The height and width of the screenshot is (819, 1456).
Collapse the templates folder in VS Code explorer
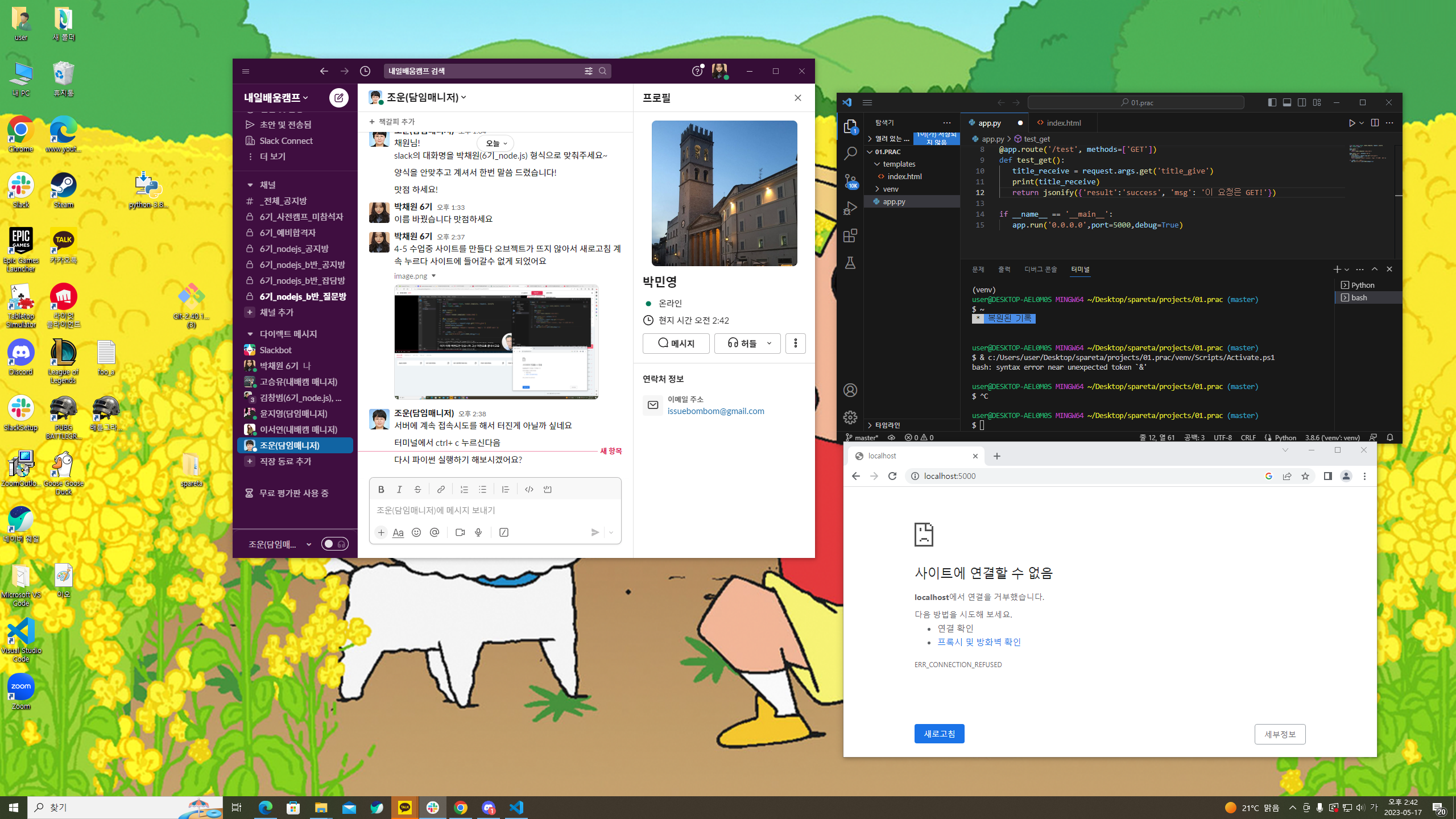pos(899,164)
